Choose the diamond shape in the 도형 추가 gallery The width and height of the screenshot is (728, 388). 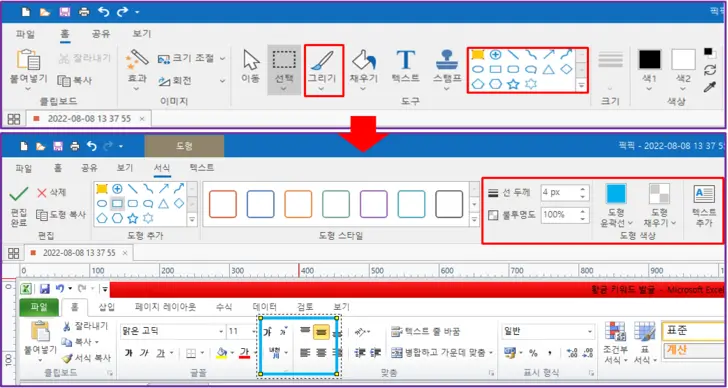click(179, 203)
